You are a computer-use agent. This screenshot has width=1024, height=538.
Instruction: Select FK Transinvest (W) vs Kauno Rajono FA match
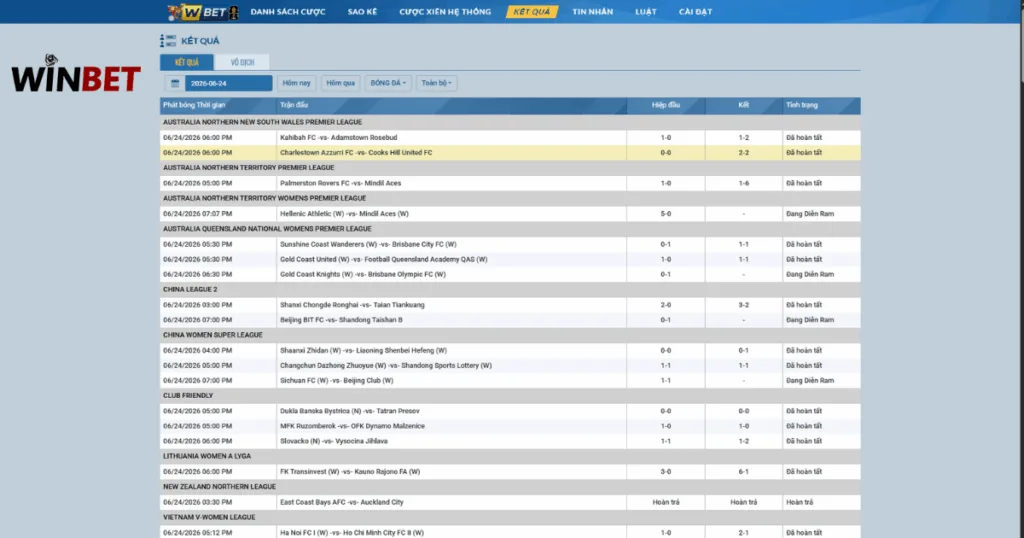[510, 471]
